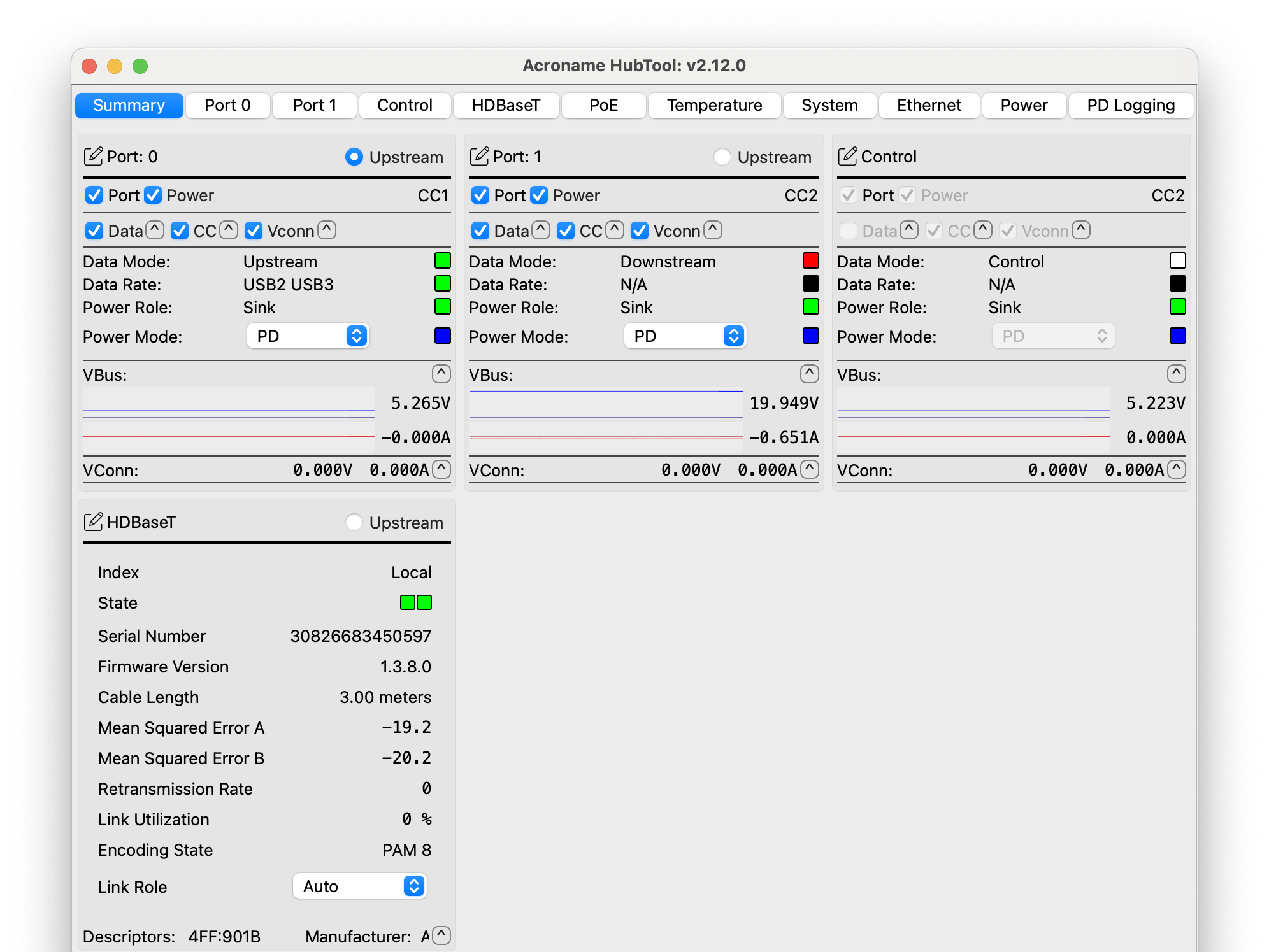Collapse the Port 1 VBus graph section
The image size is (1269, 952).
809,374
